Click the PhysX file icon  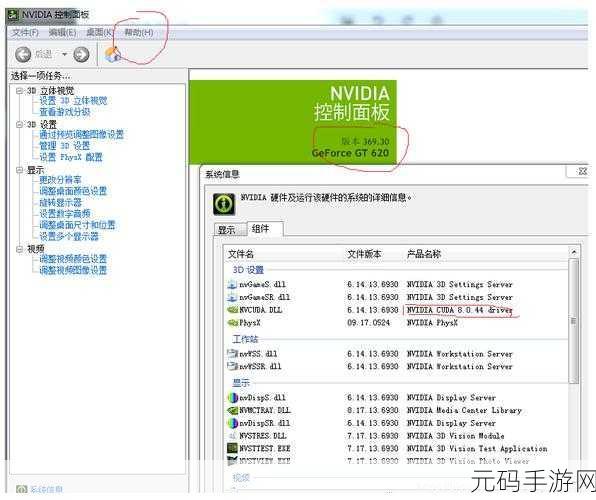coord(232,323)
